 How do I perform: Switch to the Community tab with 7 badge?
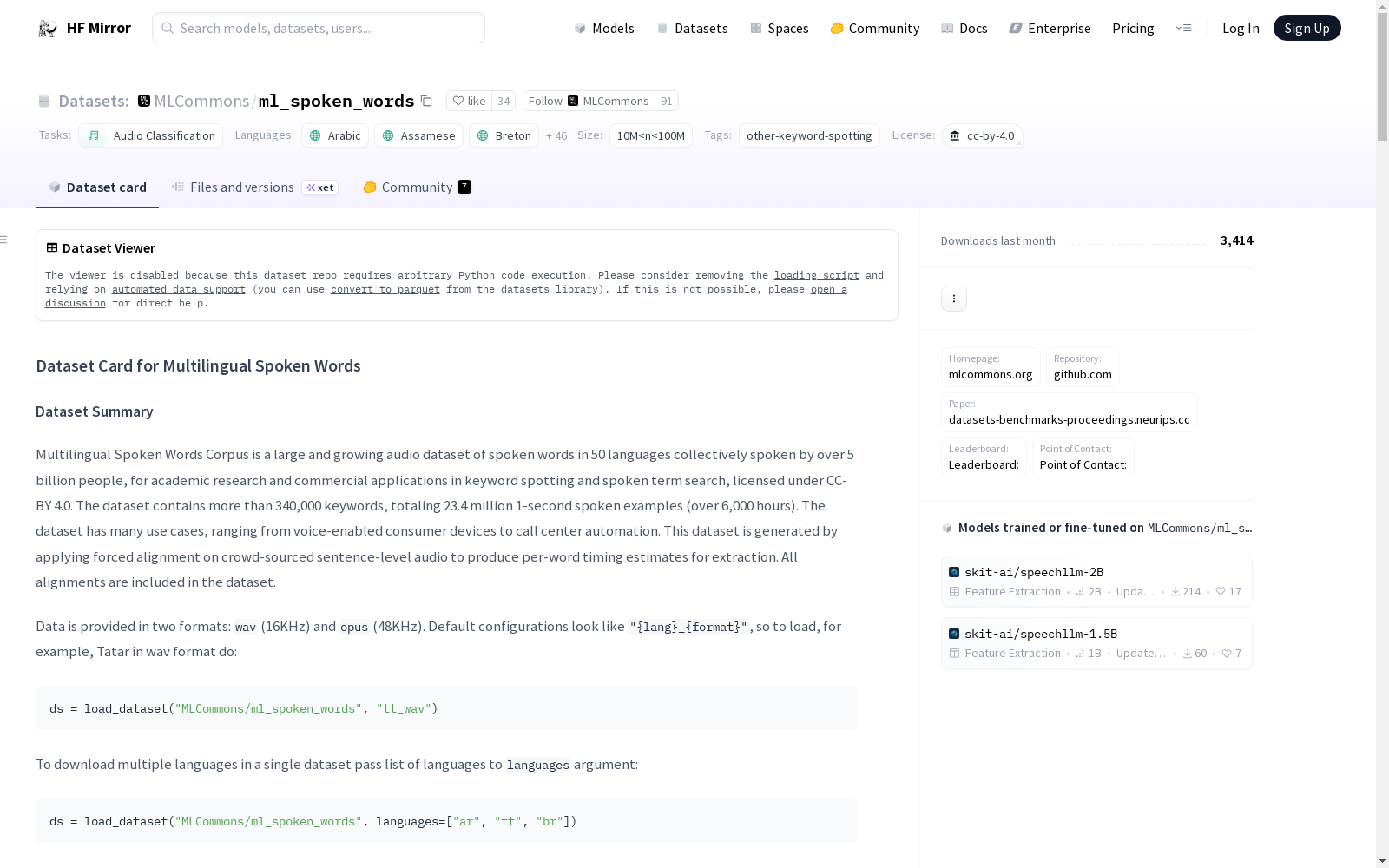(417, 187)
